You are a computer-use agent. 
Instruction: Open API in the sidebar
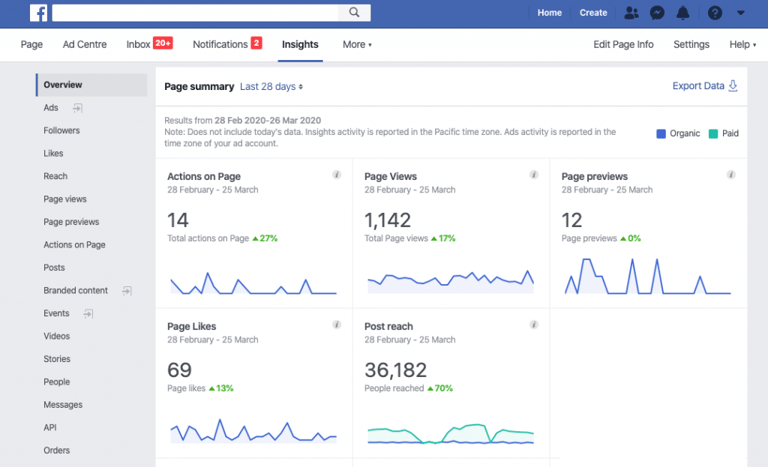coord(50,428)
